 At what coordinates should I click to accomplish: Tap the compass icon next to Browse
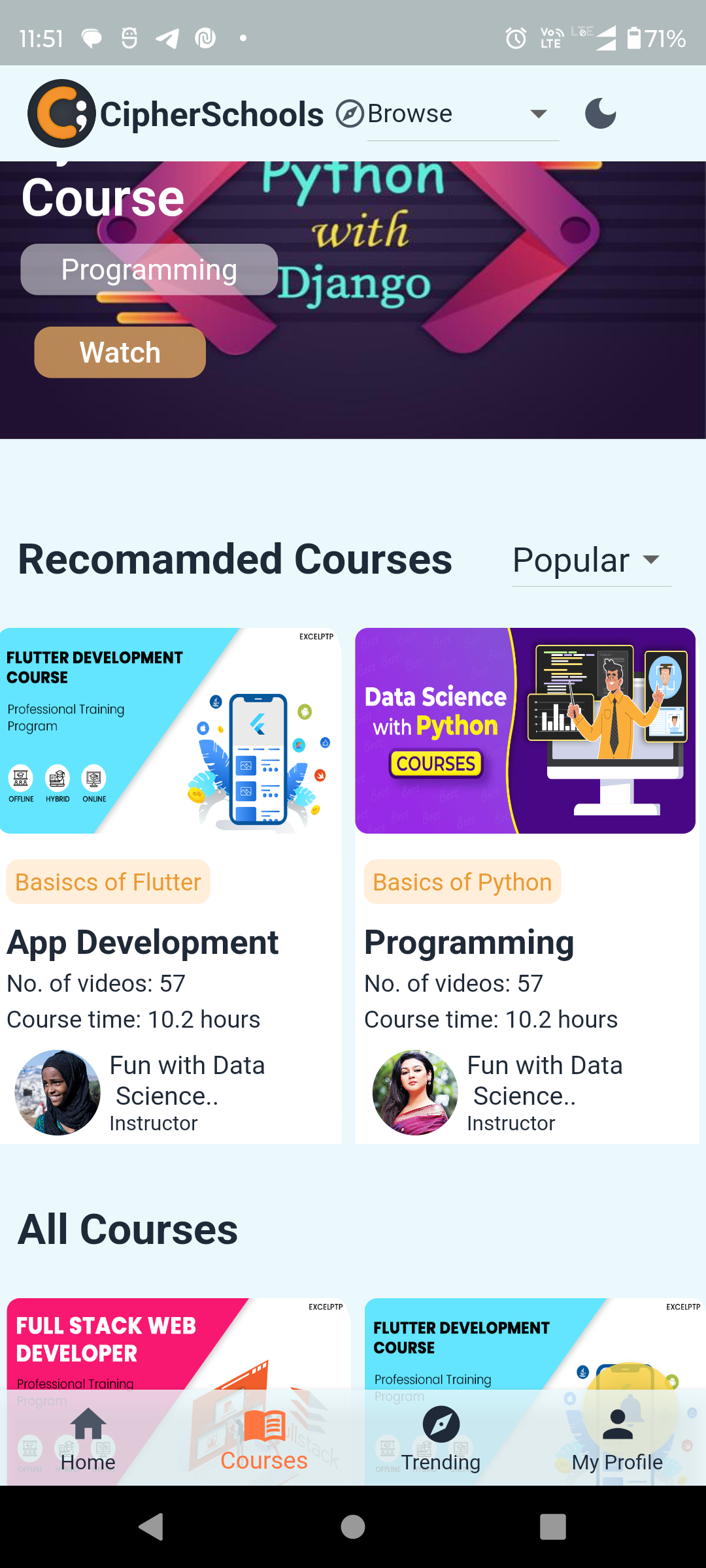(x=348, y=112)
